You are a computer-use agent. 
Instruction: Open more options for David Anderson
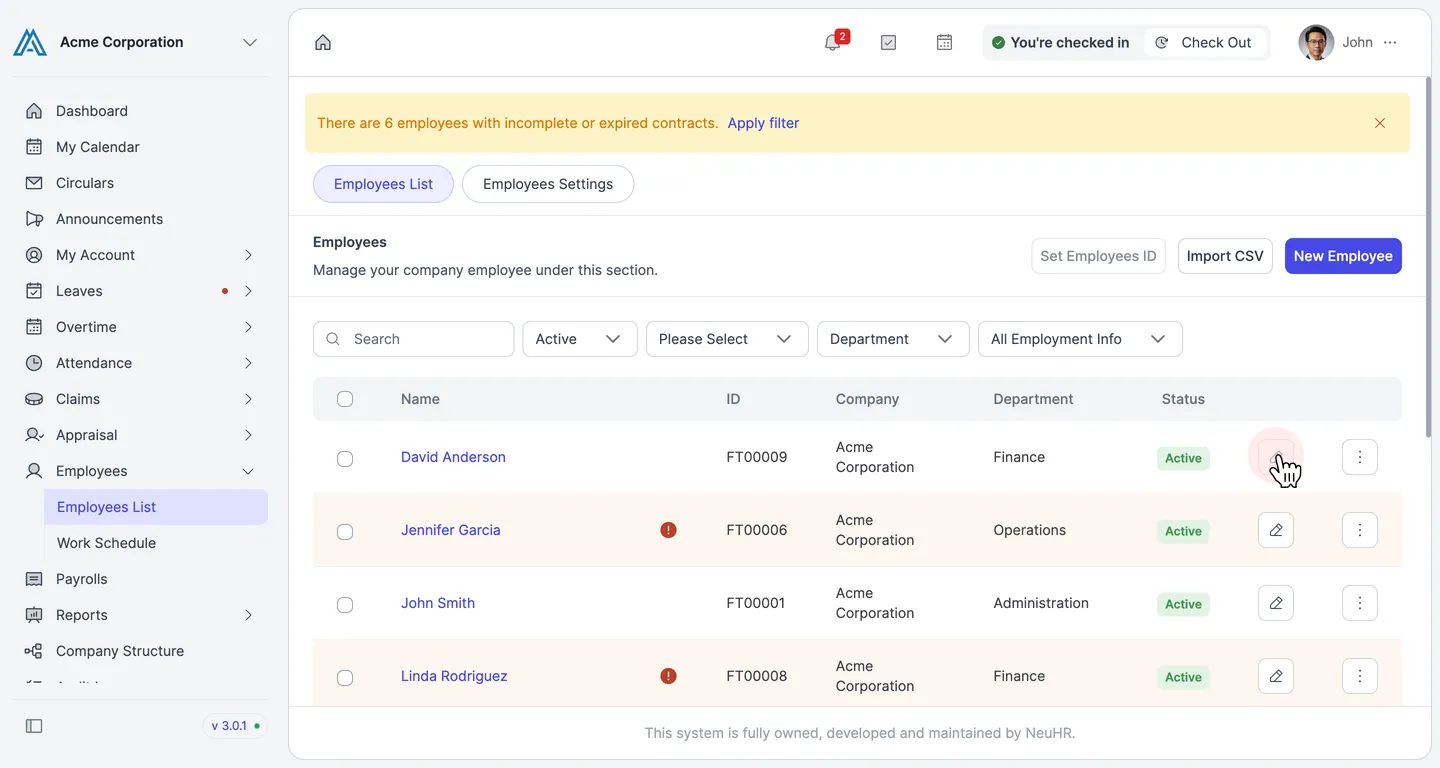(1360, 457)
